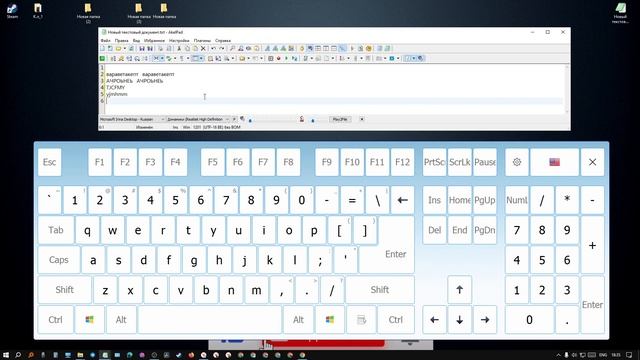
Task: Open Steam desktop shortcut
Action: coord(12,11)
